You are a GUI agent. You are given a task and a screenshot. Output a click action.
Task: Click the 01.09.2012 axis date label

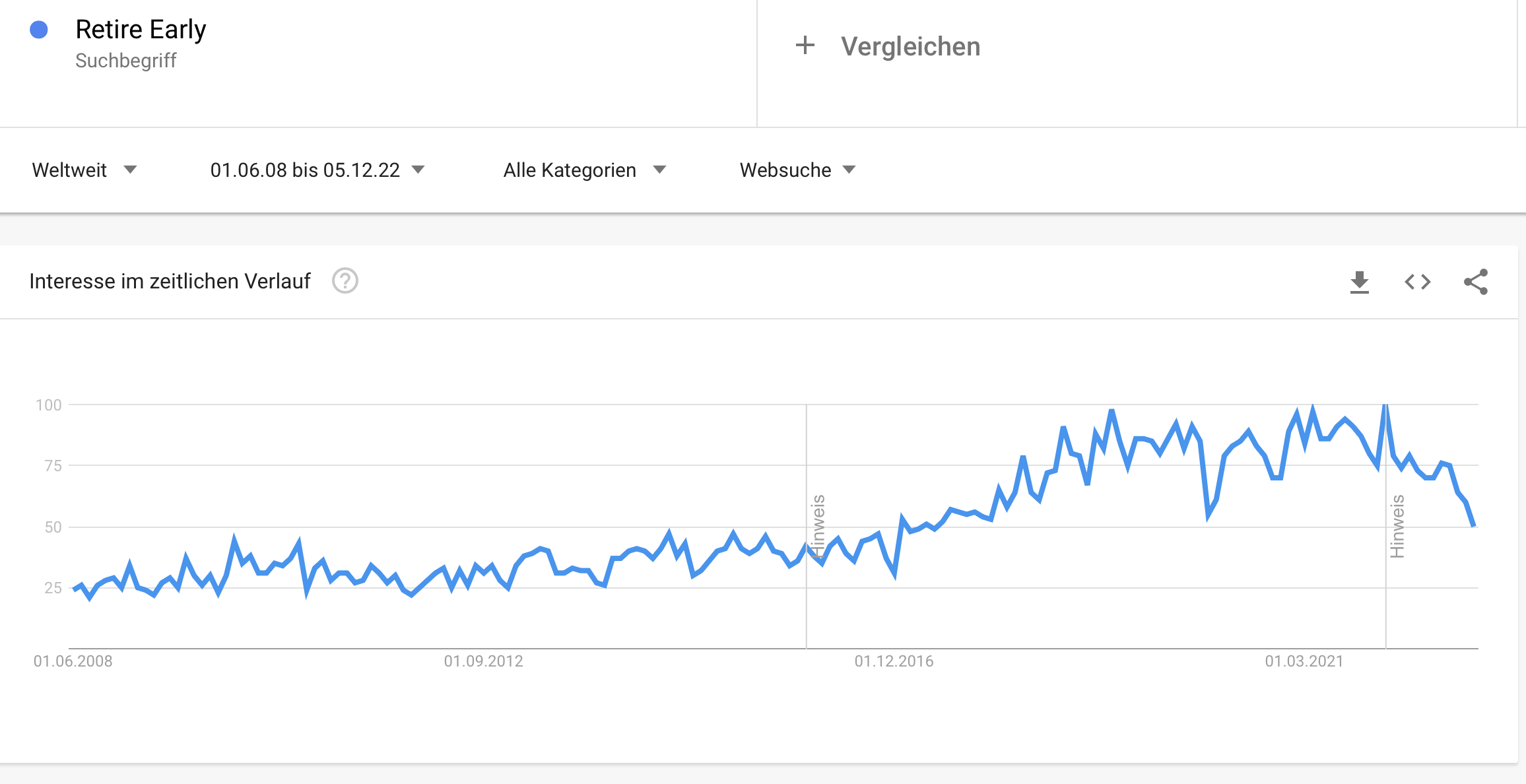pyautogui.click(x=483, y=661)
